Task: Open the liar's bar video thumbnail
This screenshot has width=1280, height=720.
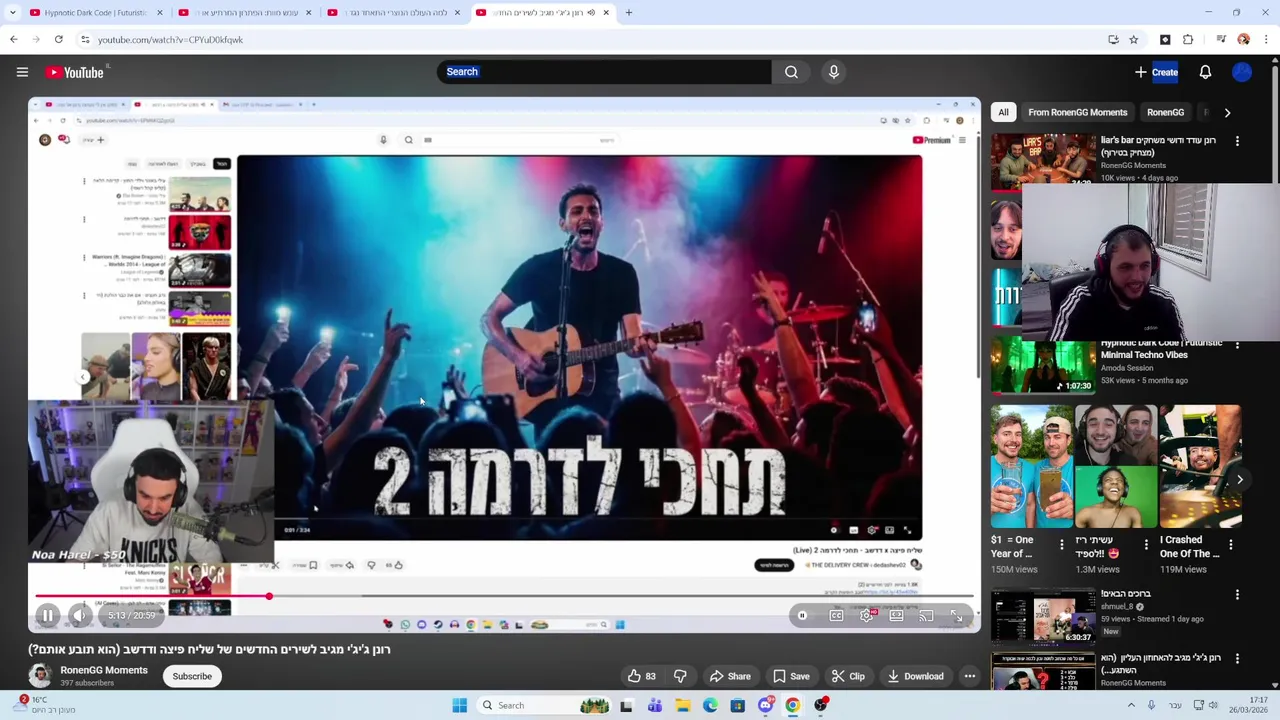Action: pyautogui.click(x=1043, y=160)
